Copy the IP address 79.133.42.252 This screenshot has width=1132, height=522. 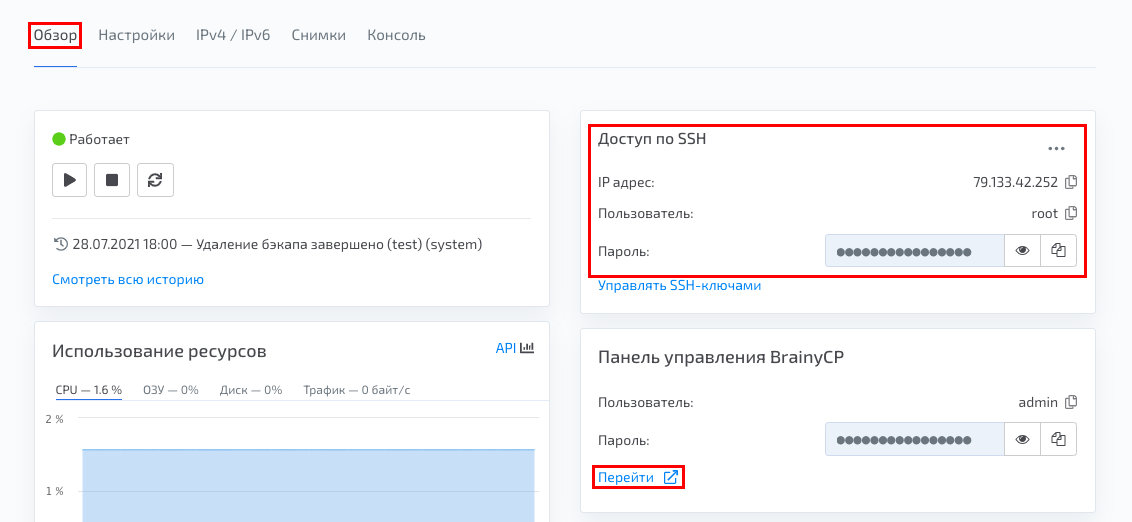pos(1071,182)
